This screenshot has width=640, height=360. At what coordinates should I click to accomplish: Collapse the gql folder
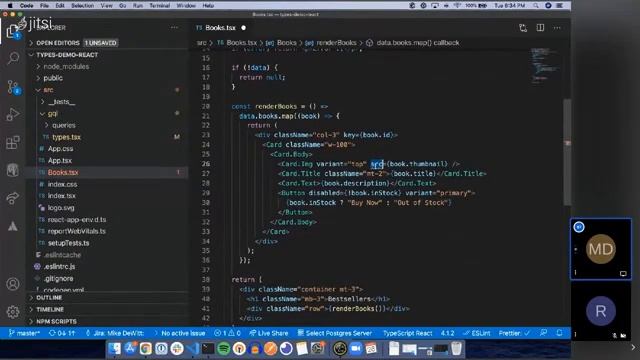(53, 113)
